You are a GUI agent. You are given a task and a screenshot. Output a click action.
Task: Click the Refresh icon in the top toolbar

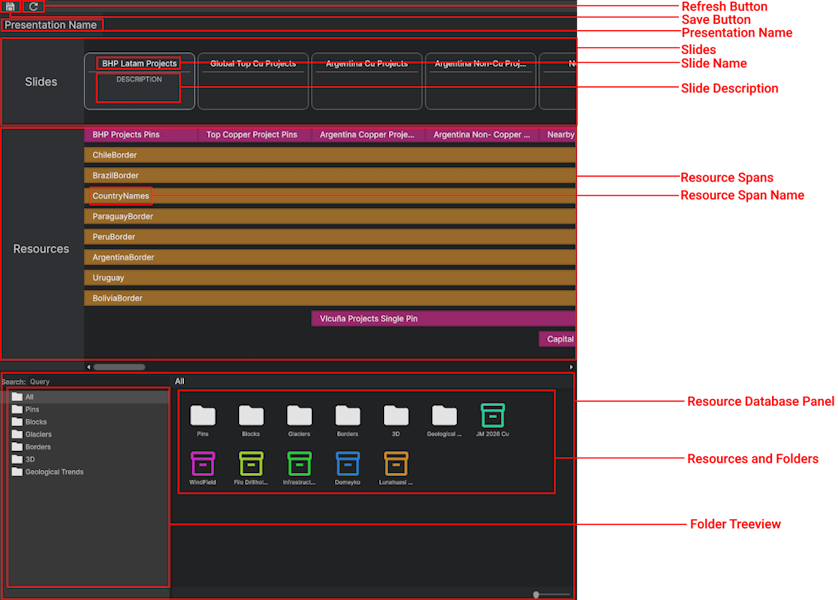pyautogui.click(x=33, y=6)
